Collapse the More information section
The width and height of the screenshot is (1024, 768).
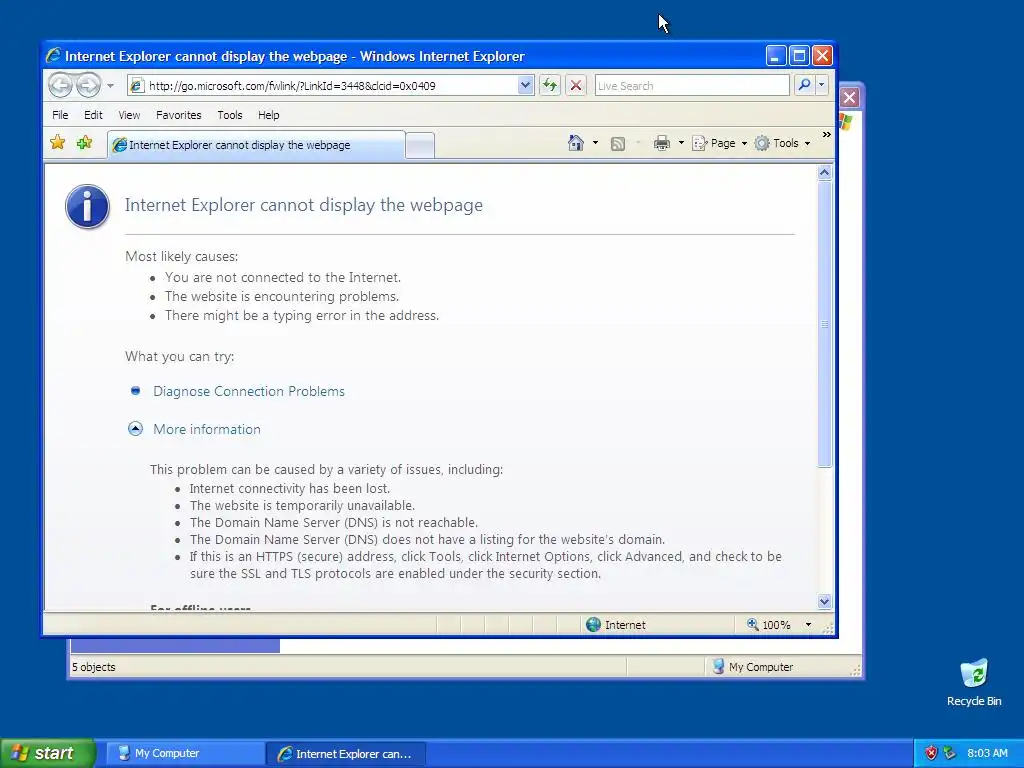[135, 428]
